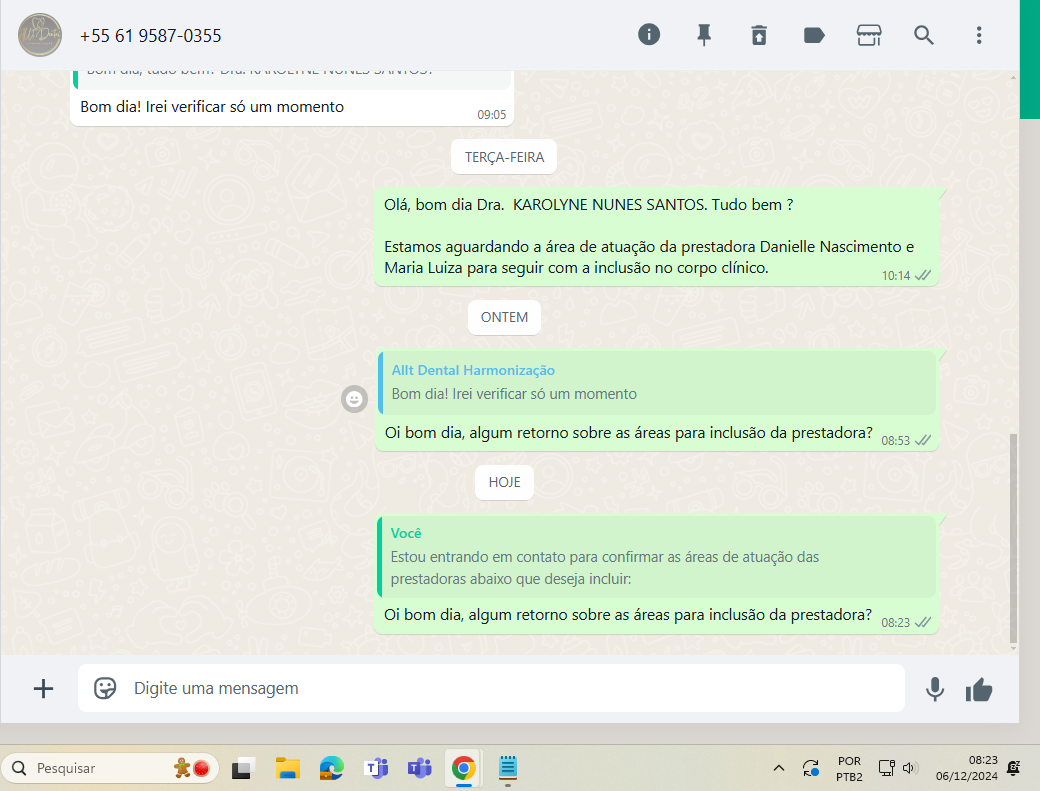The height and width of the screenshot is (791, 1040).
Task: Search messages with the magnifier icon
Action: (924, 35)
